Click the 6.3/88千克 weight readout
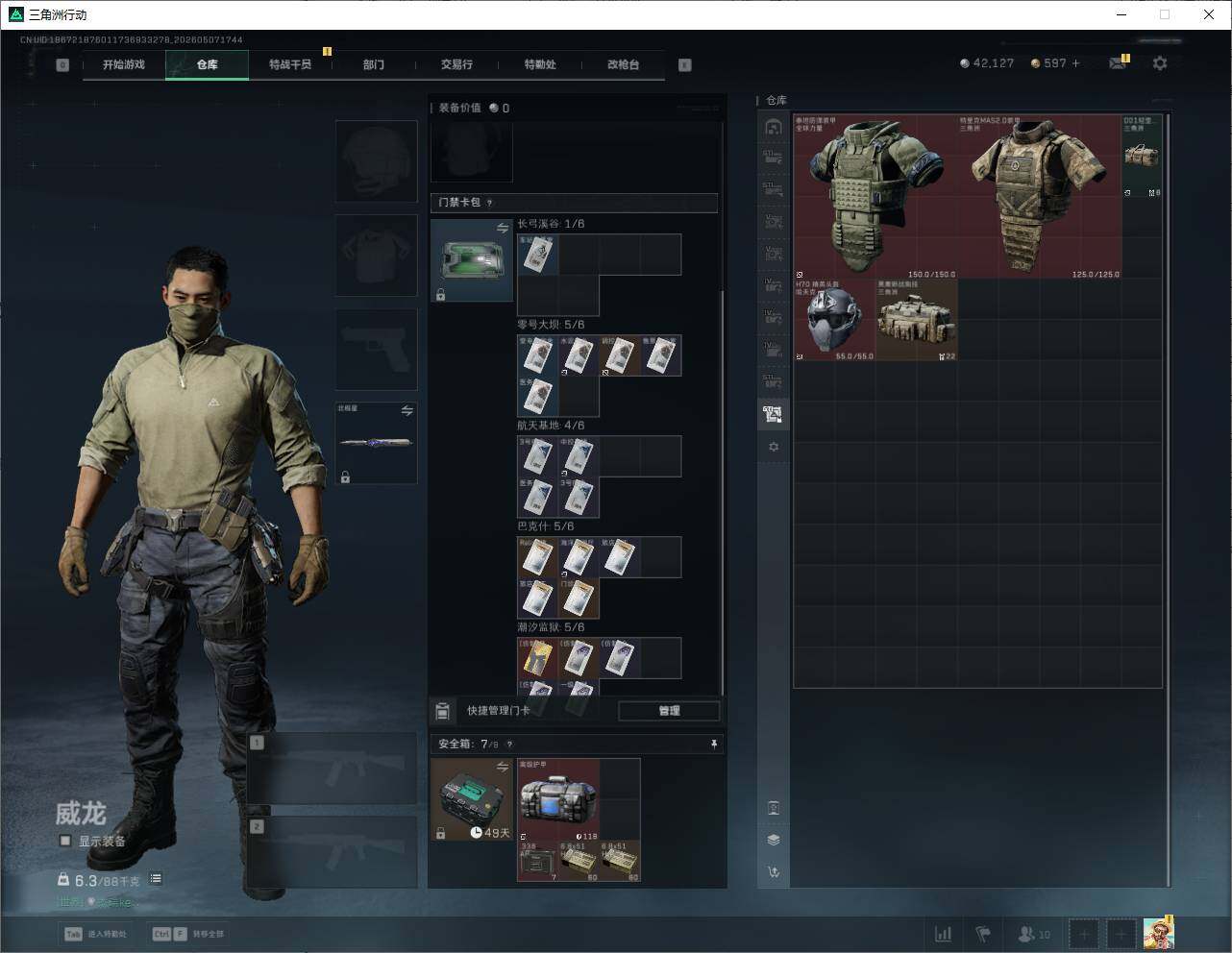1232x953 pixels. coord(99,880)
